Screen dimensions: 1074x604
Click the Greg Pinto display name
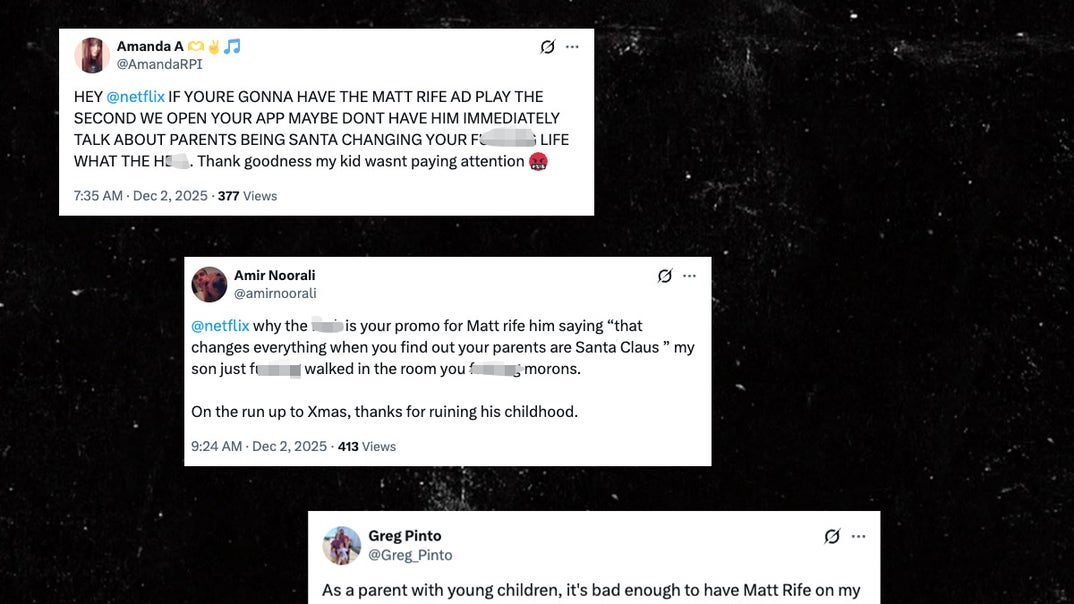[x=405, y=536]
